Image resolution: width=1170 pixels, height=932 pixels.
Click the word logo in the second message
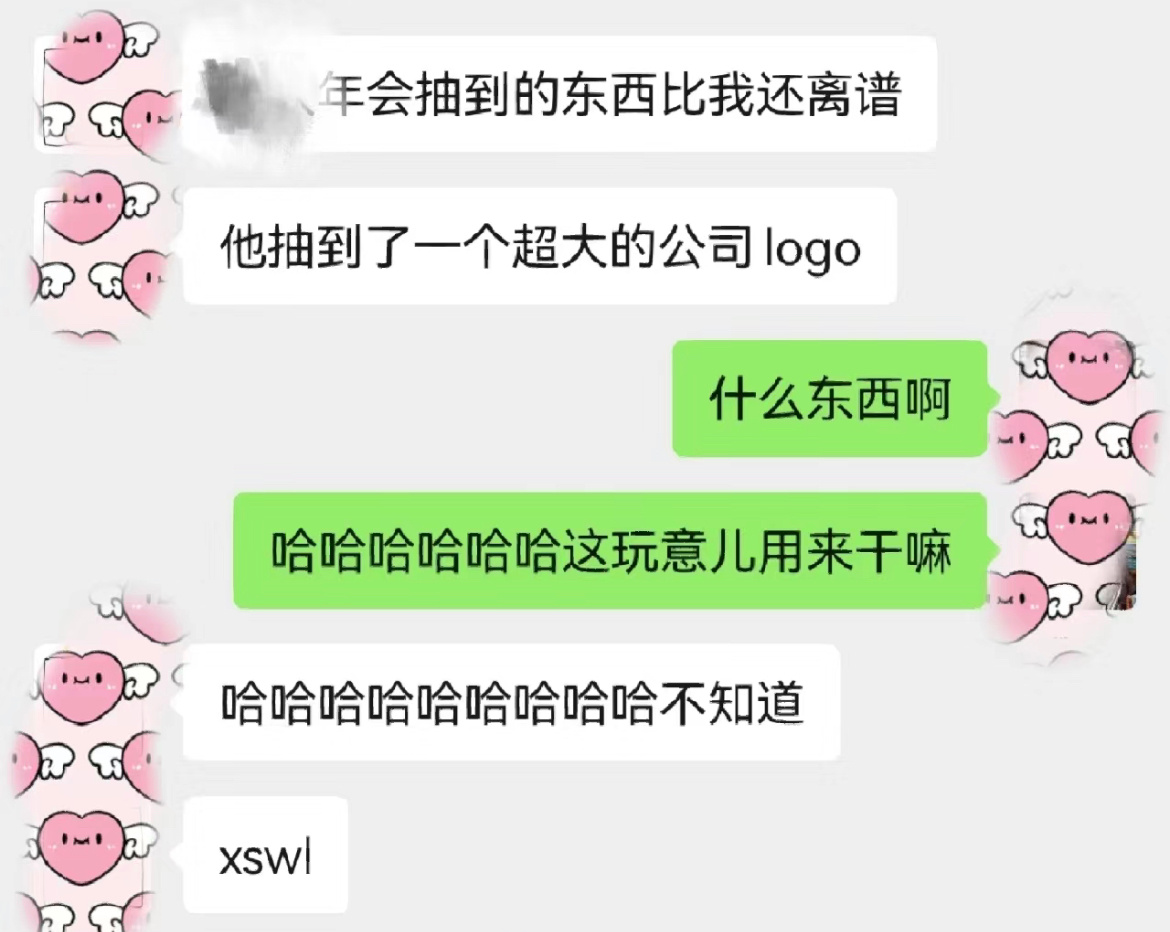click(x=813, y=249)
